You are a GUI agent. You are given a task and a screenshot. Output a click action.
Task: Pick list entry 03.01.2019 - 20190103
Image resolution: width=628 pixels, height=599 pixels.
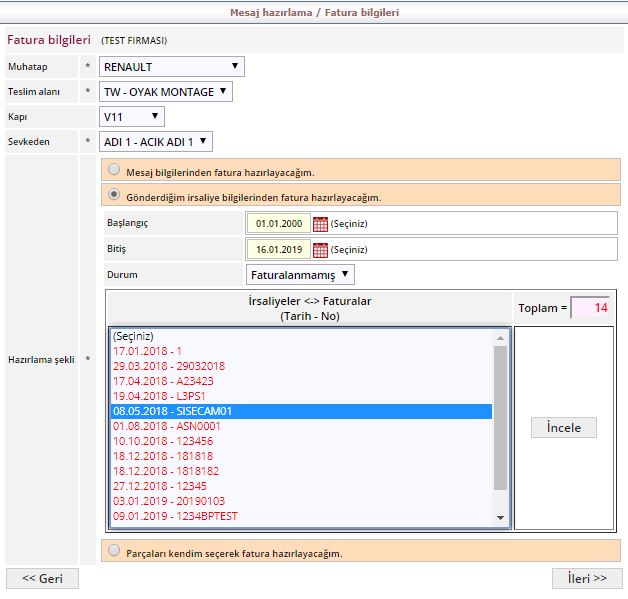click(169, 501)
